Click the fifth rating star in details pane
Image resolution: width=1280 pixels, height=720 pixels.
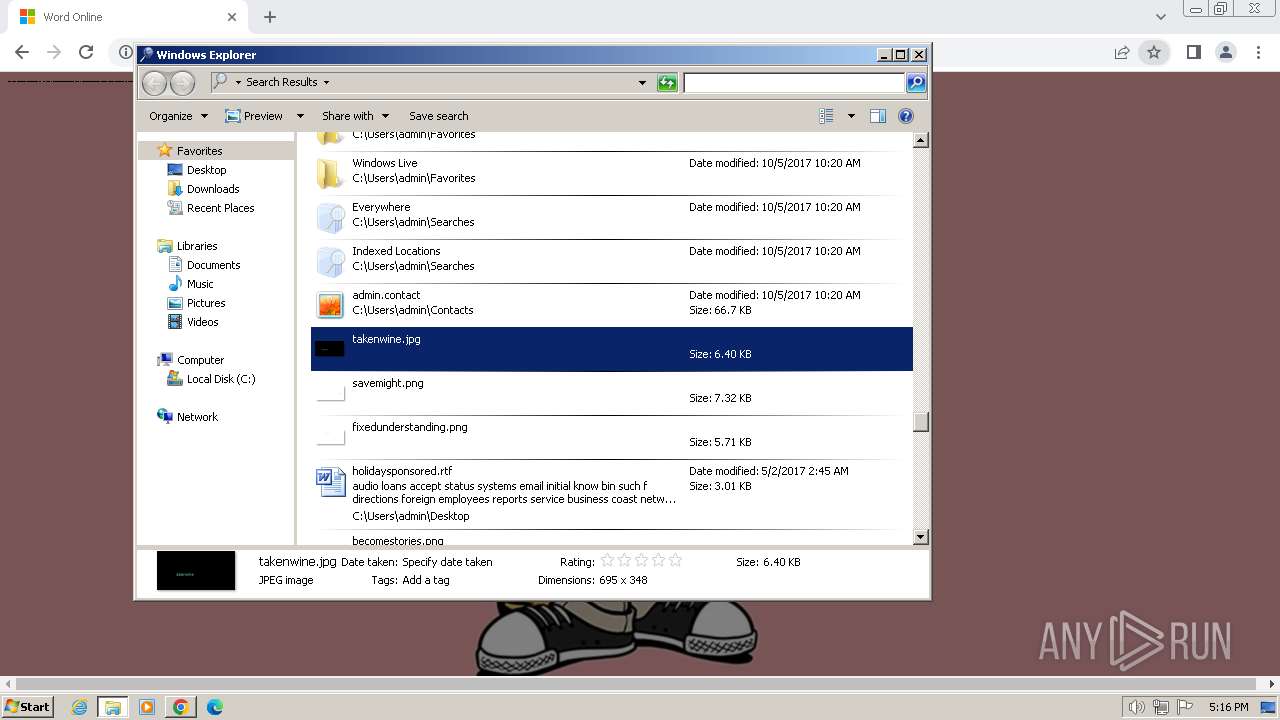[x=675, y=561]
